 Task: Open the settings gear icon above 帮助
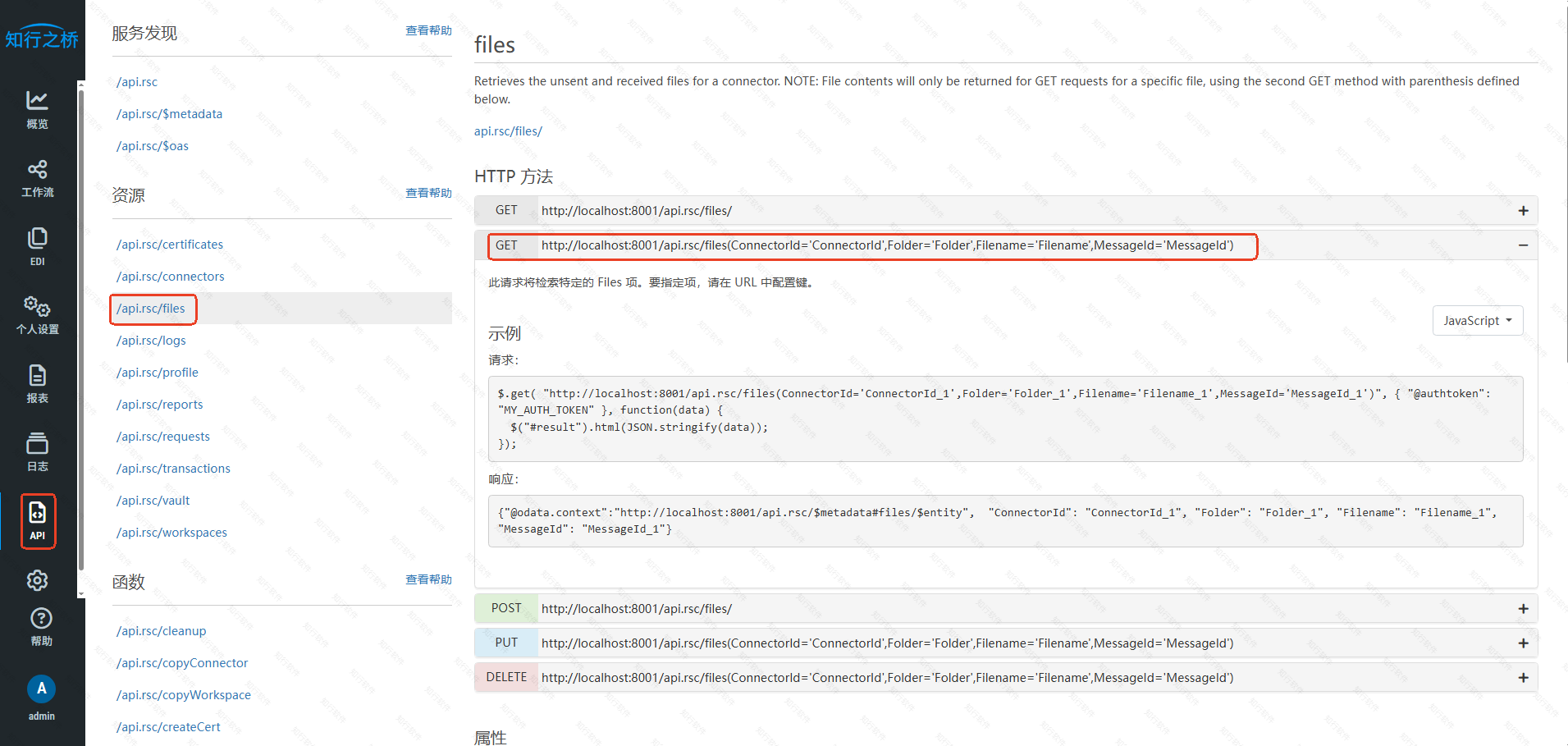[x=37, y=580]
